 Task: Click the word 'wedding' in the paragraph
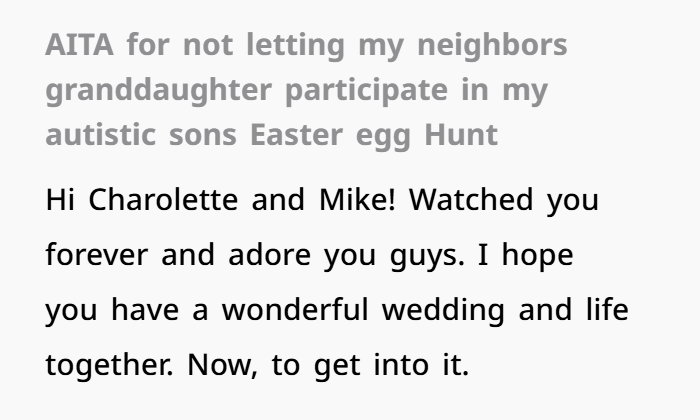444,312
